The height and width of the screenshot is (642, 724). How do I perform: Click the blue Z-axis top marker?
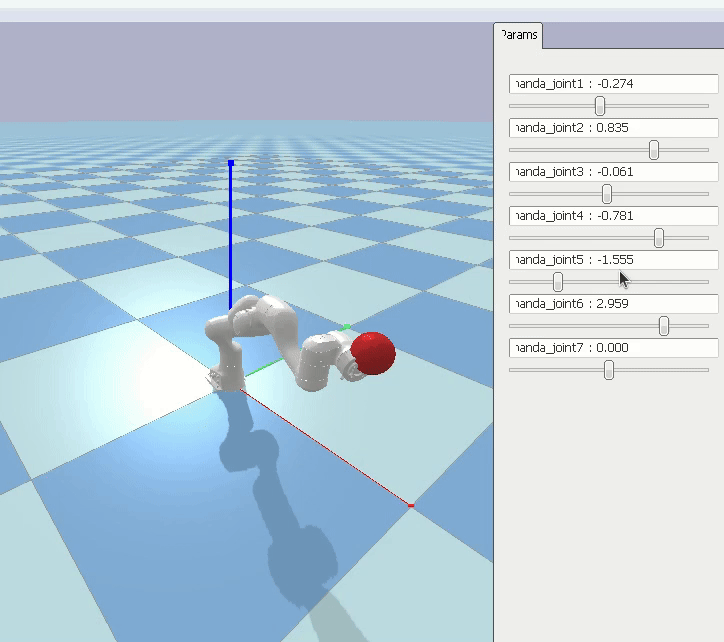(x=231, y=163)
